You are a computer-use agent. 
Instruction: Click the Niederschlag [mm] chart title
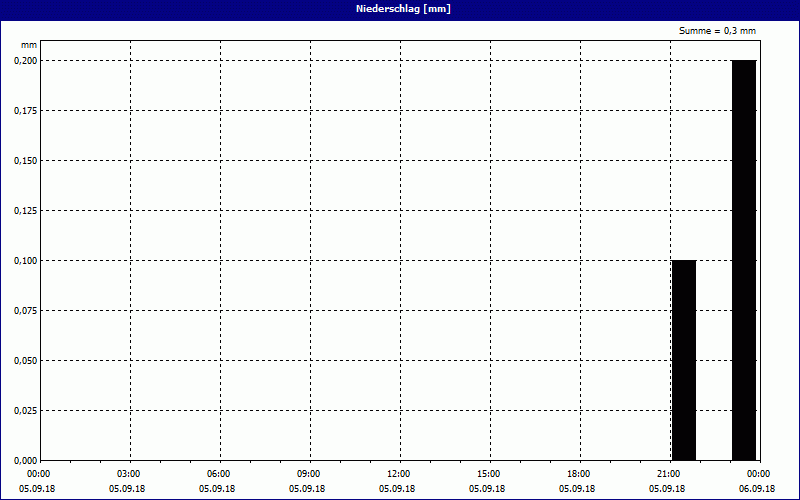pyautogui.click(x=399, y=9)
